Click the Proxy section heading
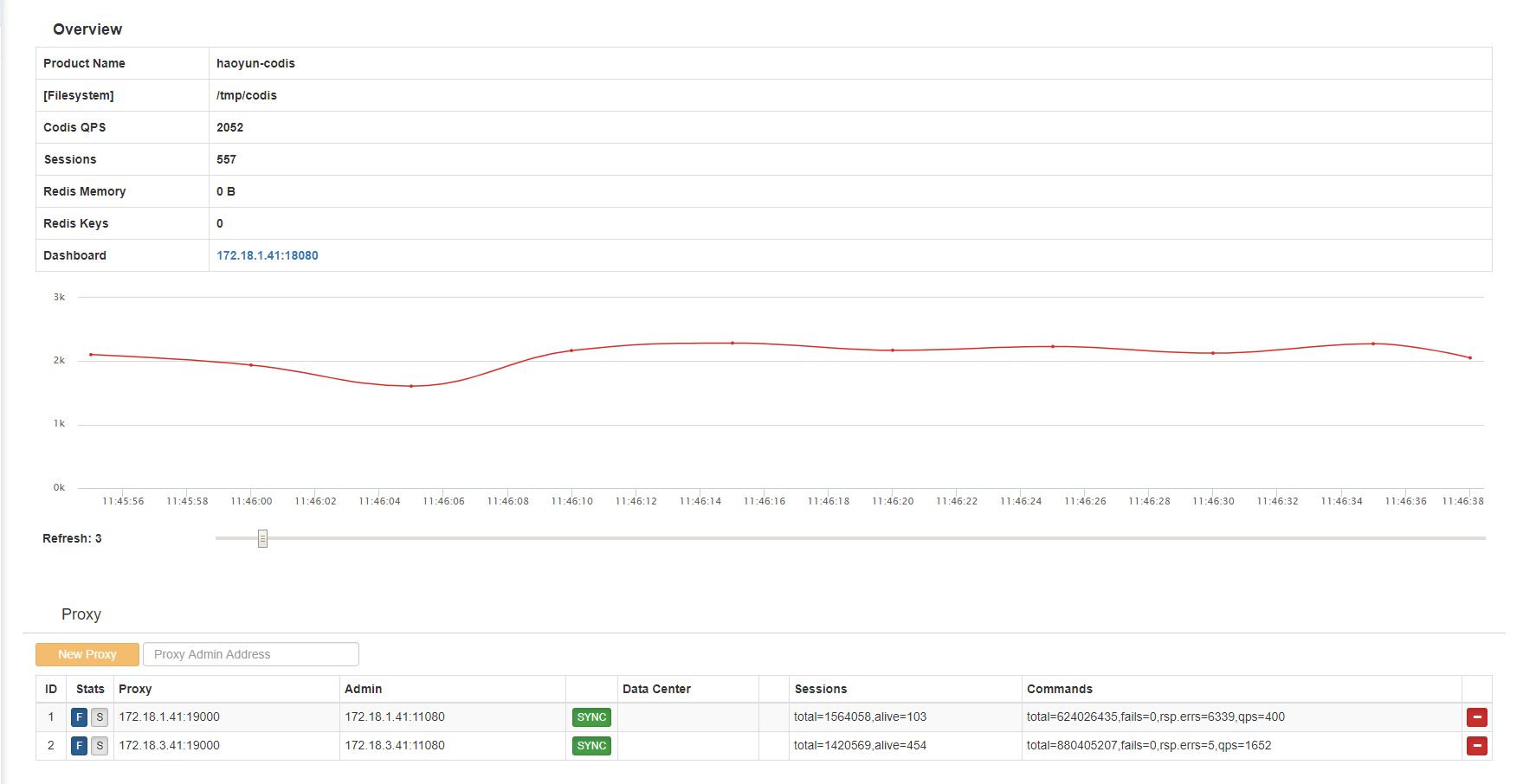The image size is (1523, 784). coord(81,614)
